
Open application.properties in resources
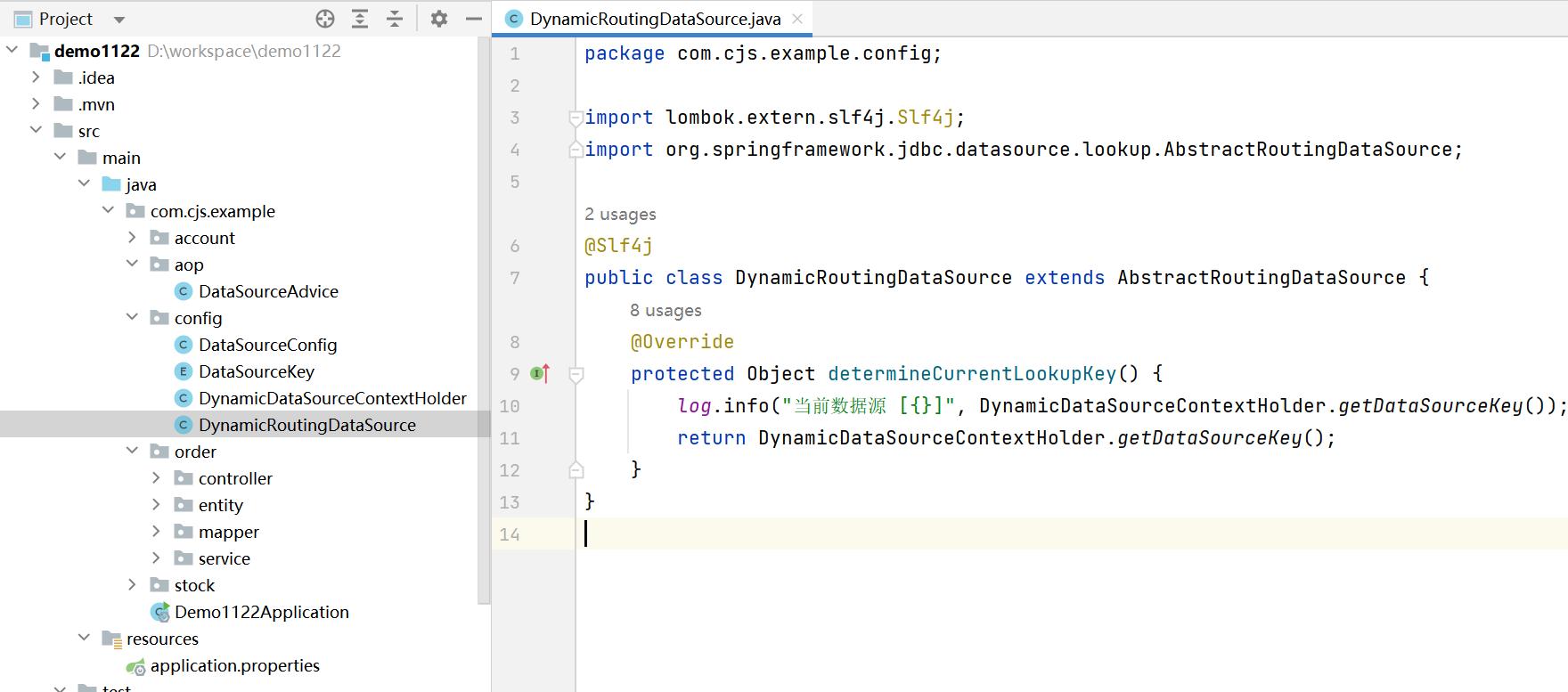(234, 665)
